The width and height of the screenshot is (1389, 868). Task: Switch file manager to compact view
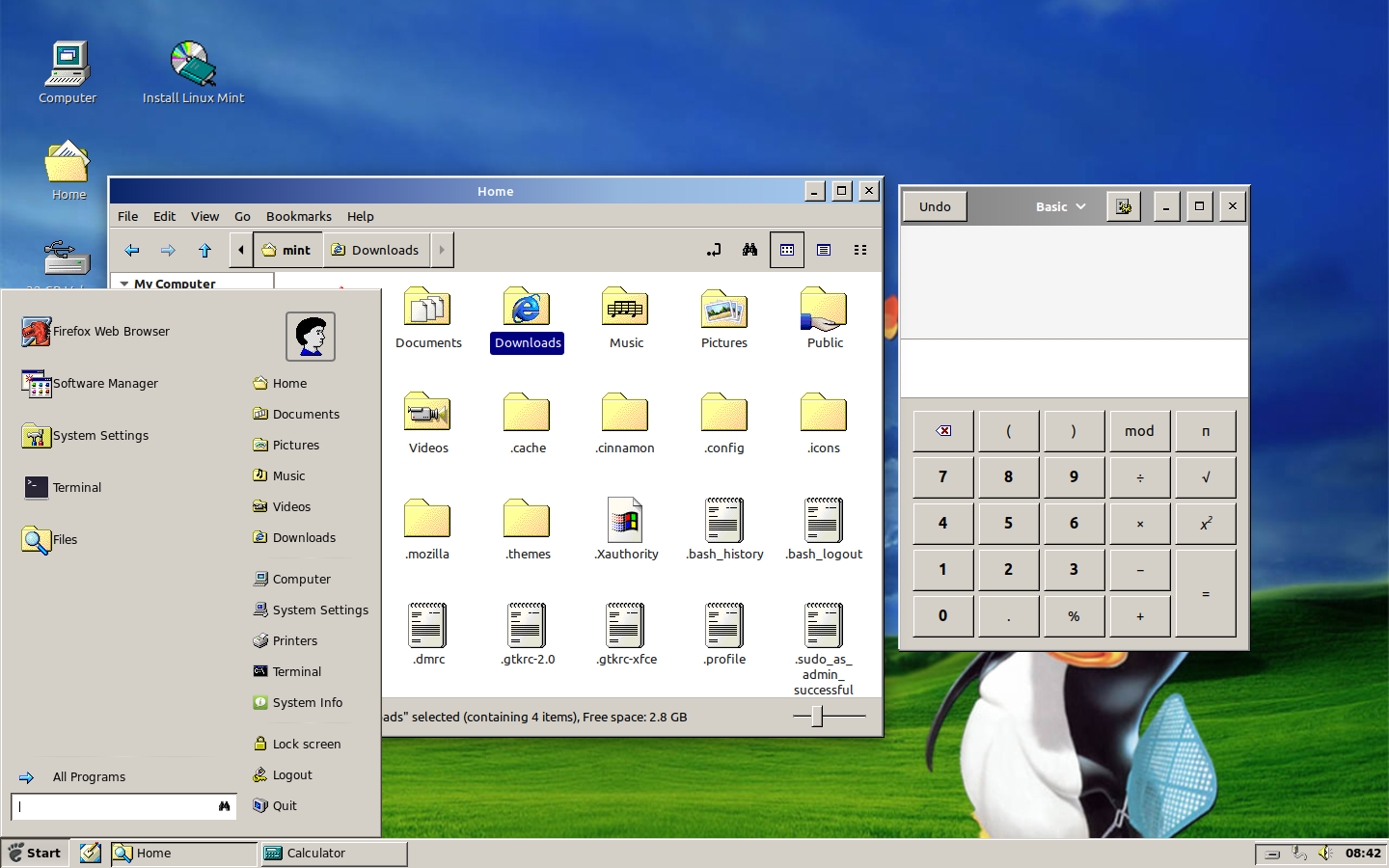pyautogui.click(x=860, y=250)
